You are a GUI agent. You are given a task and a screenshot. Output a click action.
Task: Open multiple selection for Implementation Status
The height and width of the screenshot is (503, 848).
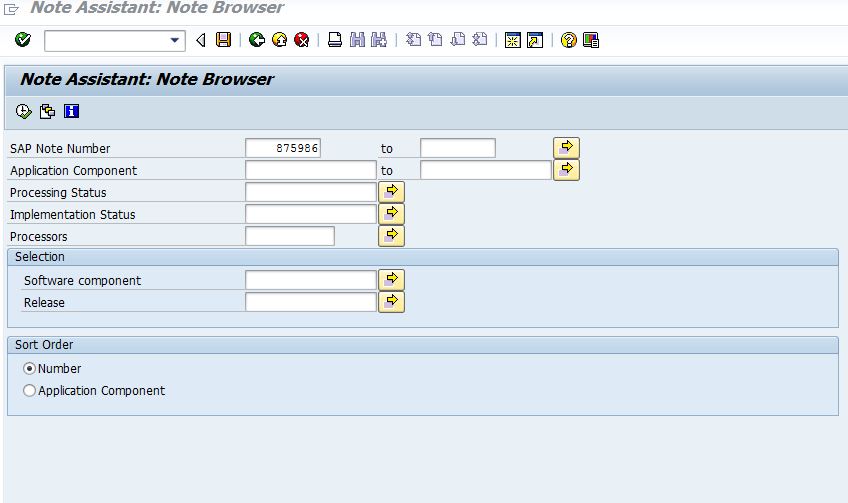click(x=392, y=214)
